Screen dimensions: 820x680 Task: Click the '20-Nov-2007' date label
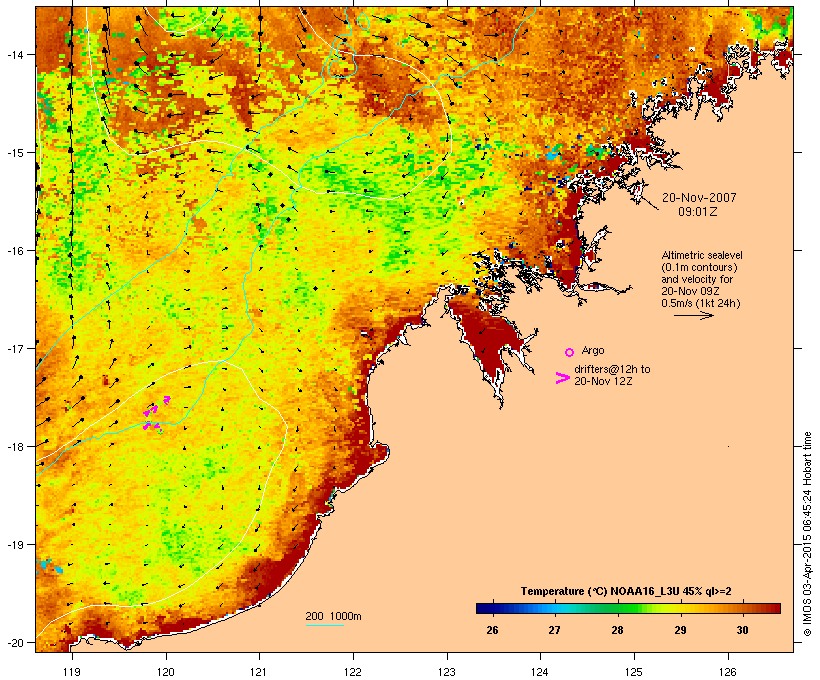tap(699, 198)
